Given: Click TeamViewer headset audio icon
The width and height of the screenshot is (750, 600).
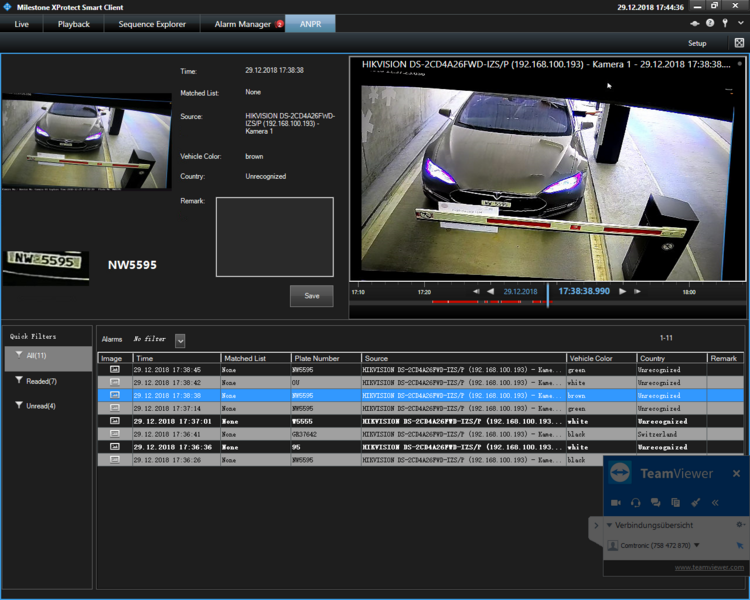Looking at the screenshot, I should tap(636, 502).
